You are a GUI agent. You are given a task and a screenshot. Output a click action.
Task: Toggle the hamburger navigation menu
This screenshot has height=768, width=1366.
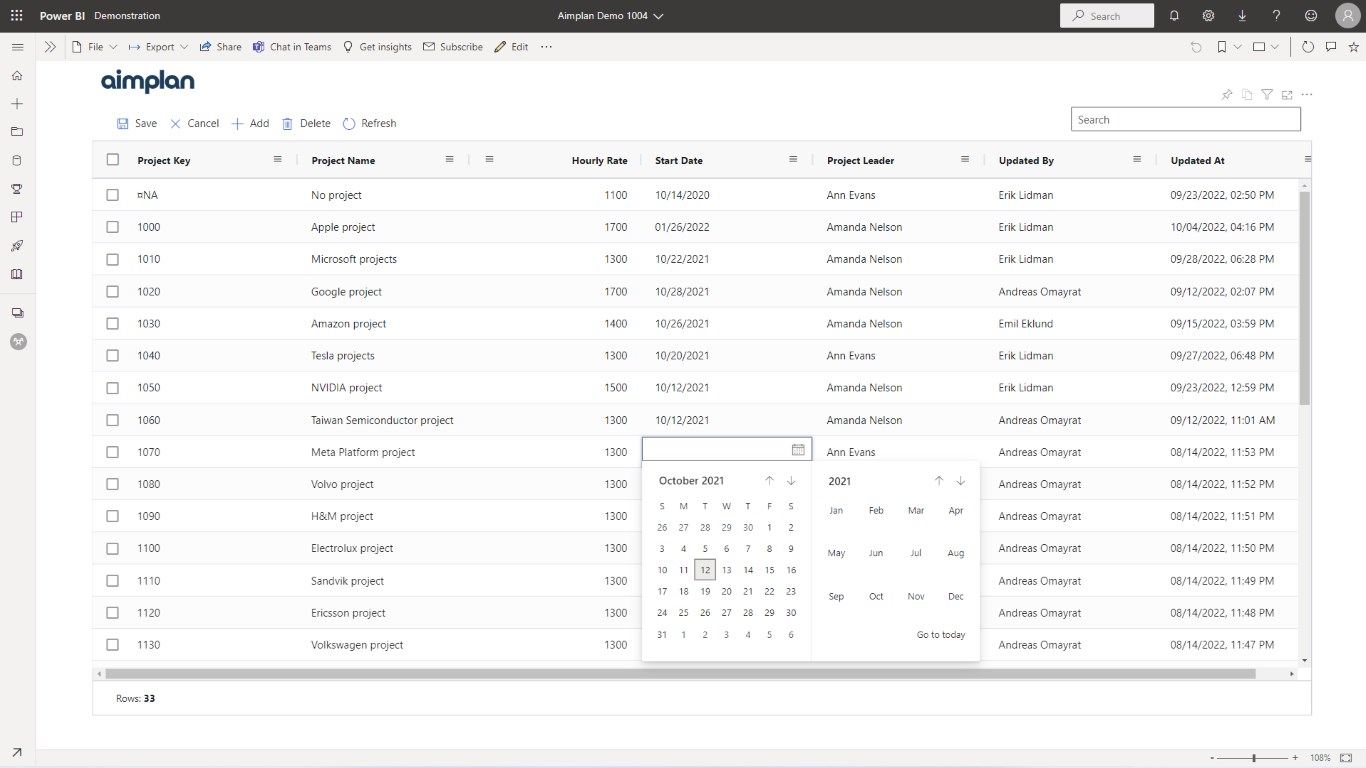(17, 47)
